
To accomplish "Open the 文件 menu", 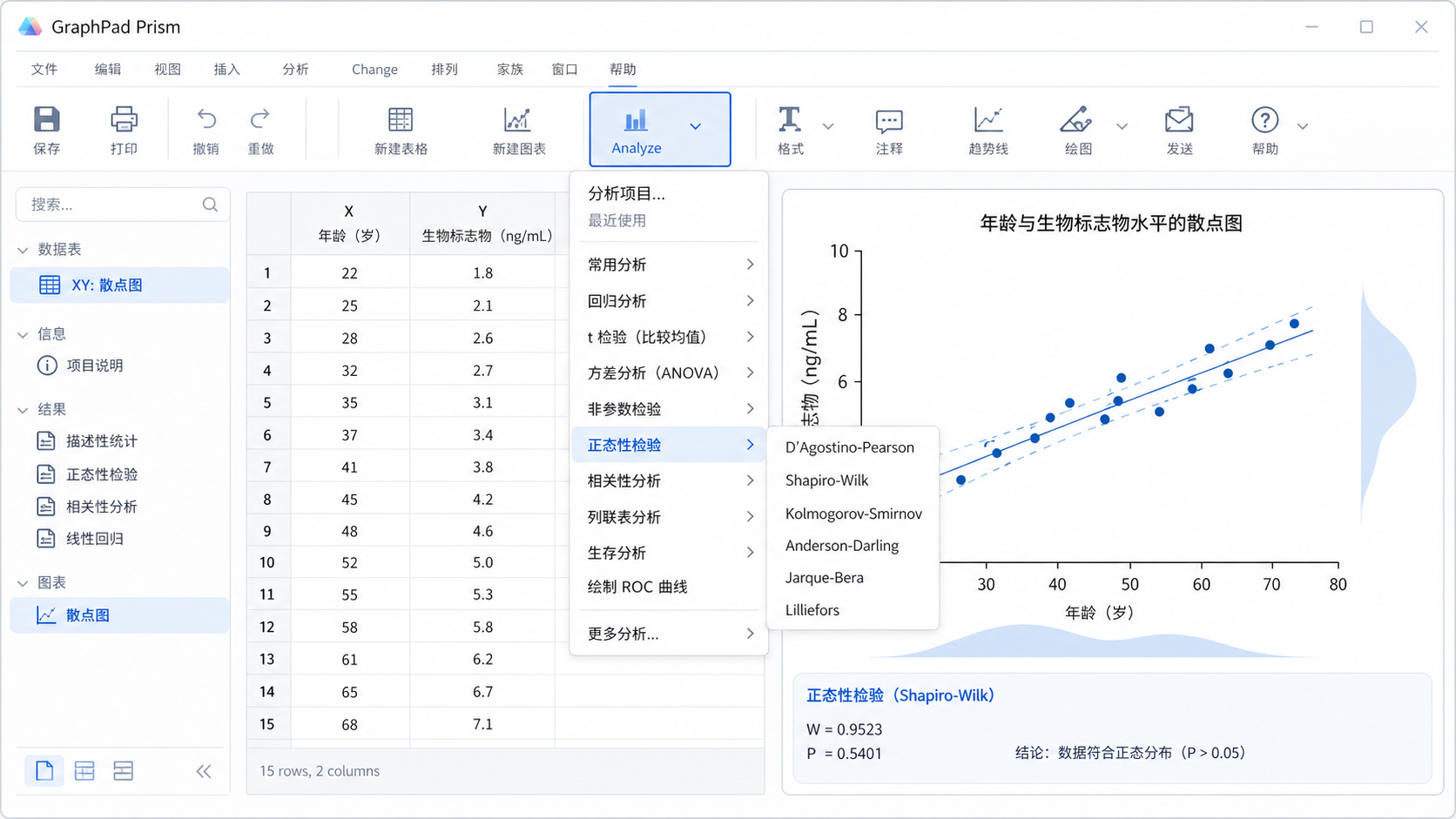I will click(44, 69).
